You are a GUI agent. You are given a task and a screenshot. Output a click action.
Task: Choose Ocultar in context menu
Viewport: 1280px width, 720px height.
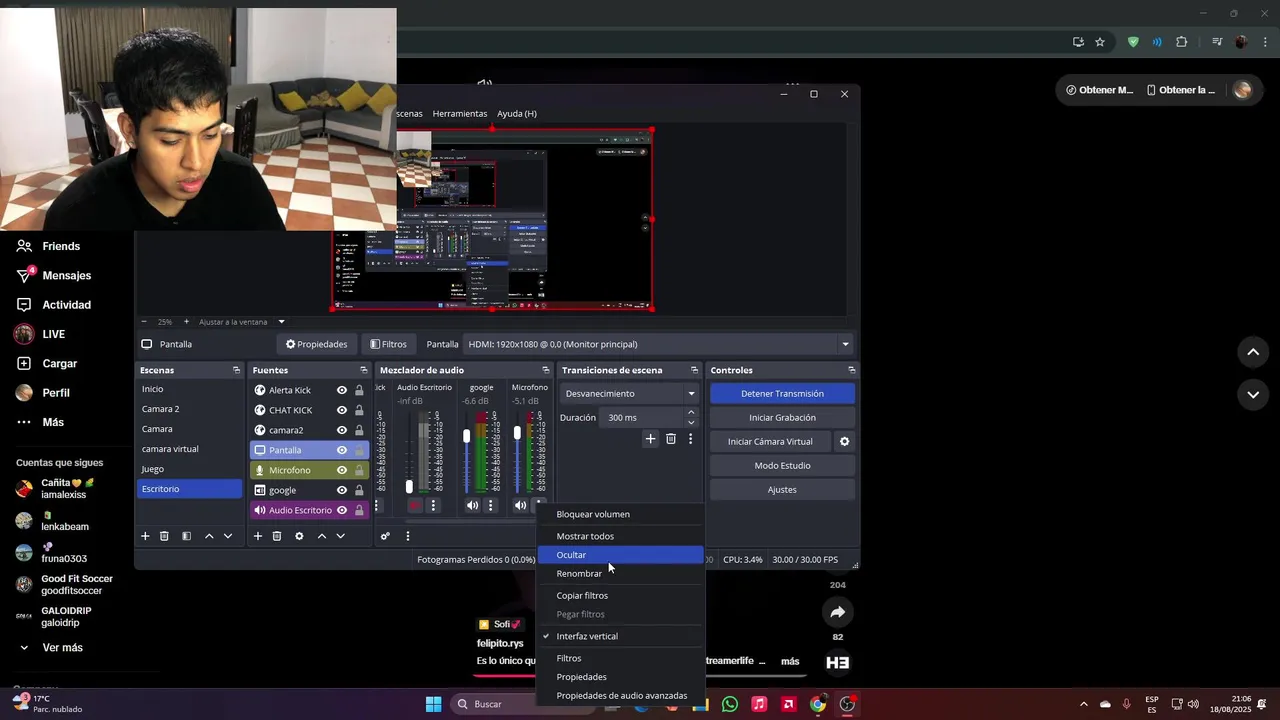click(620, 555)
